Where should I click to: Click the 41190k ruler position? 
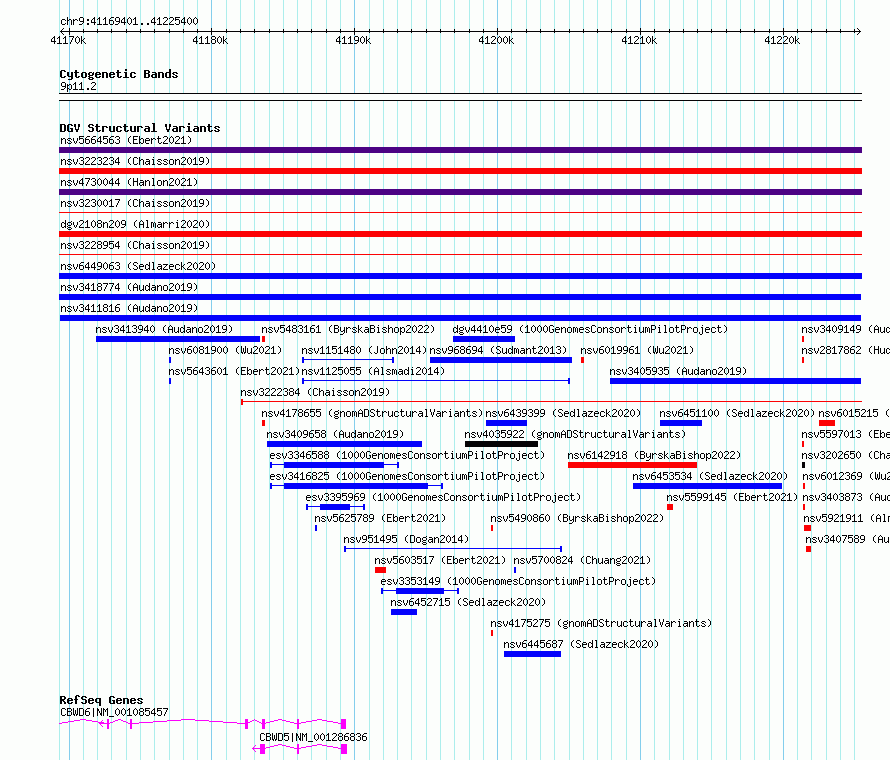tap(353, 40)
